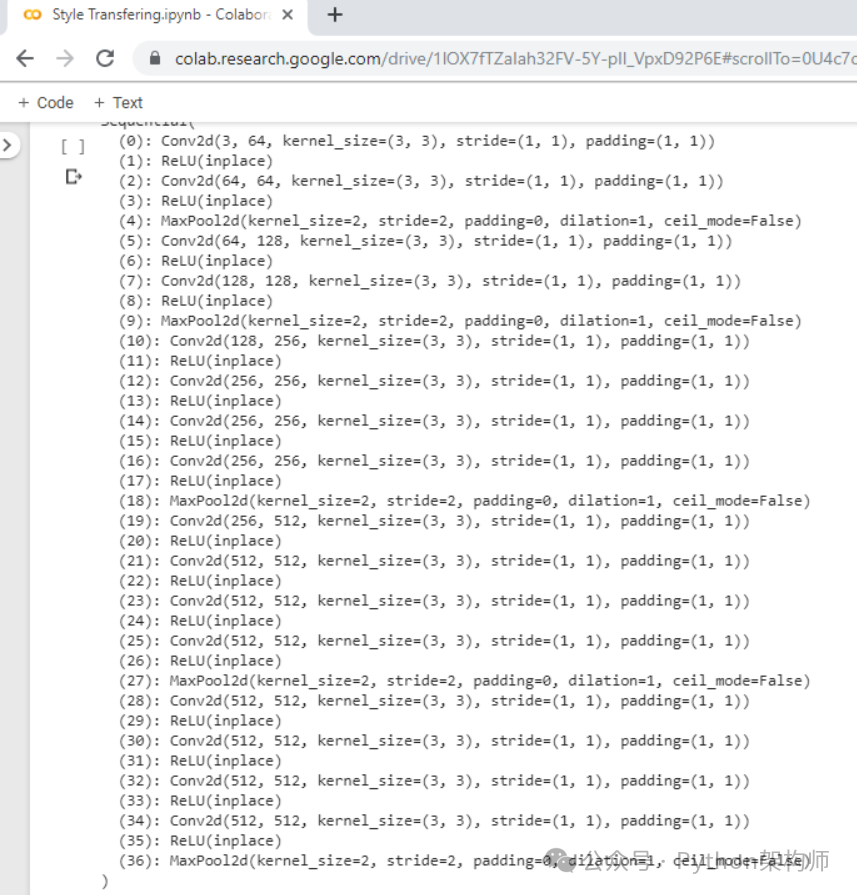Click output line (1): ReLU(inplace)
This screenshot has height=895, width=857.
click(196, 161)
